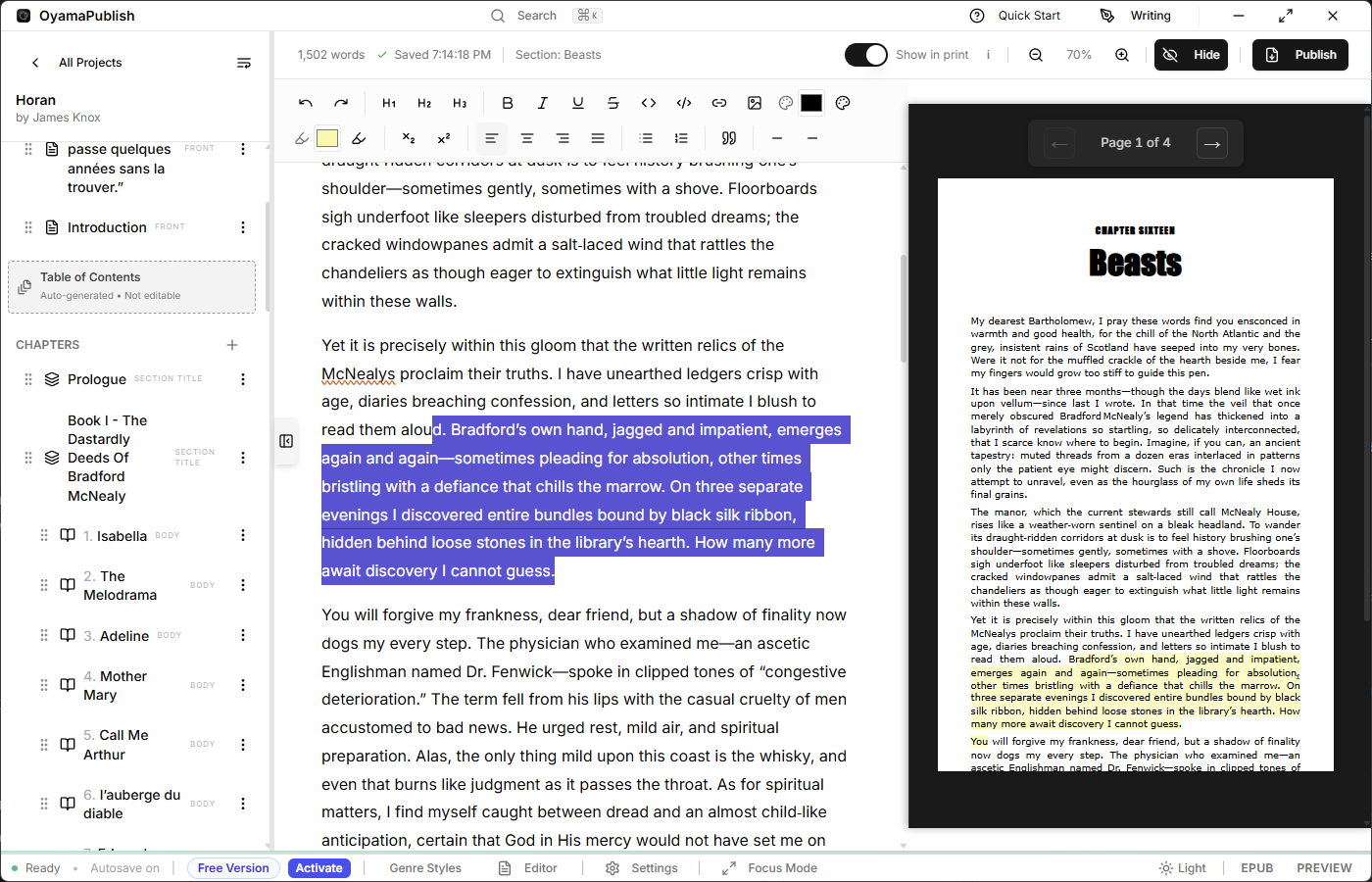Screen dimensions: 1372x882
Task: Click the Publish button
Action: point(1299,55)
